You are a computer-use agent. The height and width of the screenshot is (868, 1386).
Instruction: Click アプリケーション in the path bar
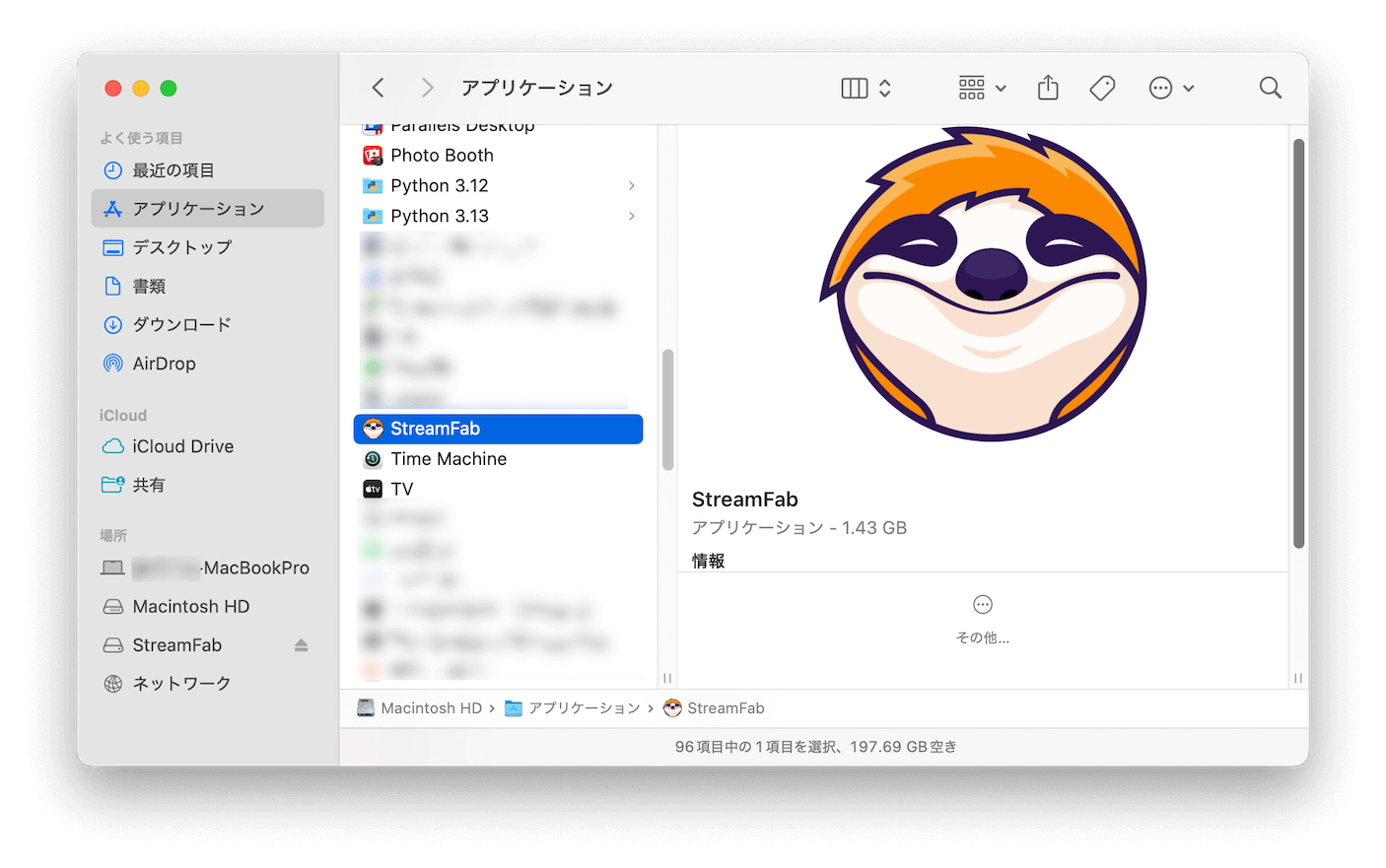click(573, 708)
